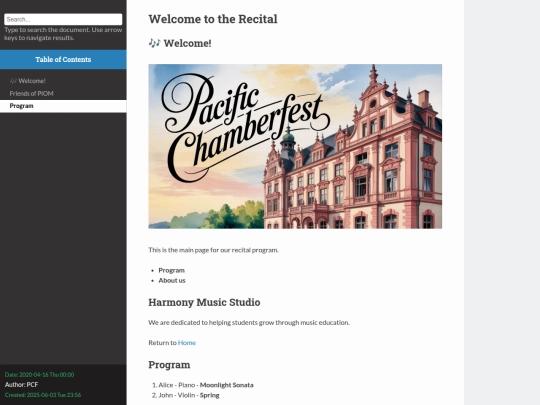Open the Table of Contents header
The width and height of the screenshot is (540, 405).
point(63,60)
